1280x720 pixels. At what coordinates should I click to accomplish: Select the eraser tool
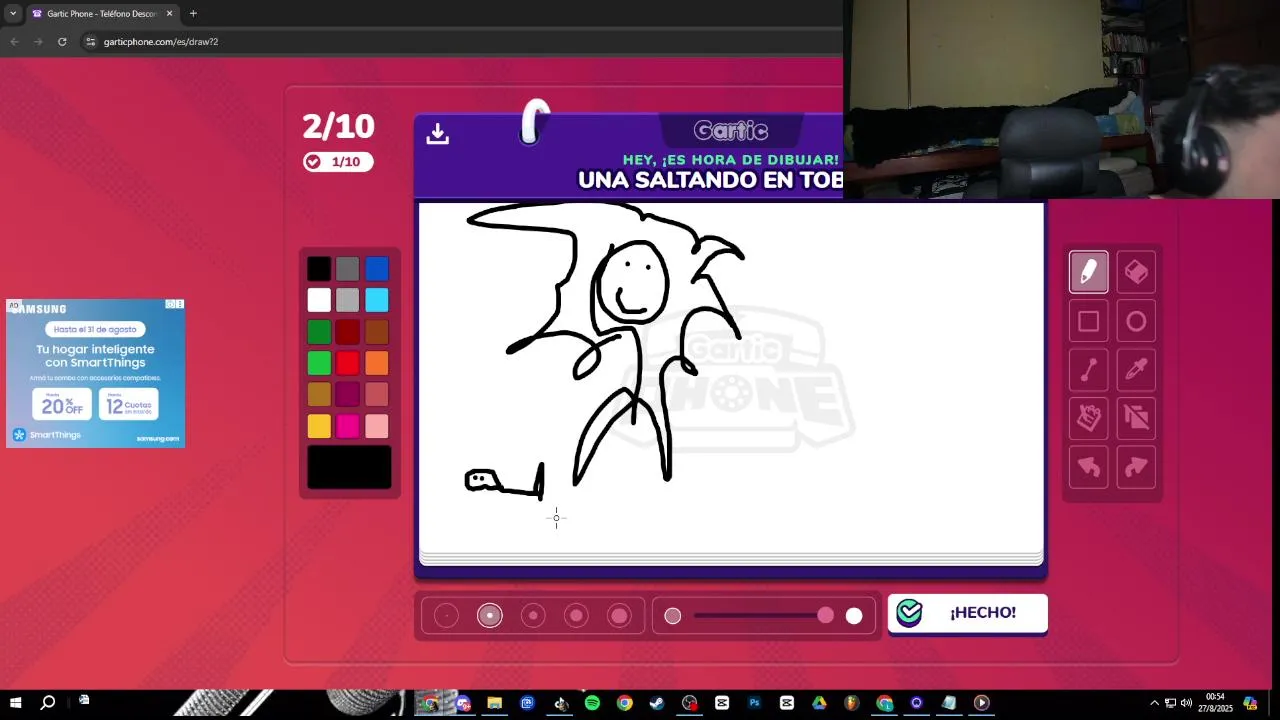1136,272
